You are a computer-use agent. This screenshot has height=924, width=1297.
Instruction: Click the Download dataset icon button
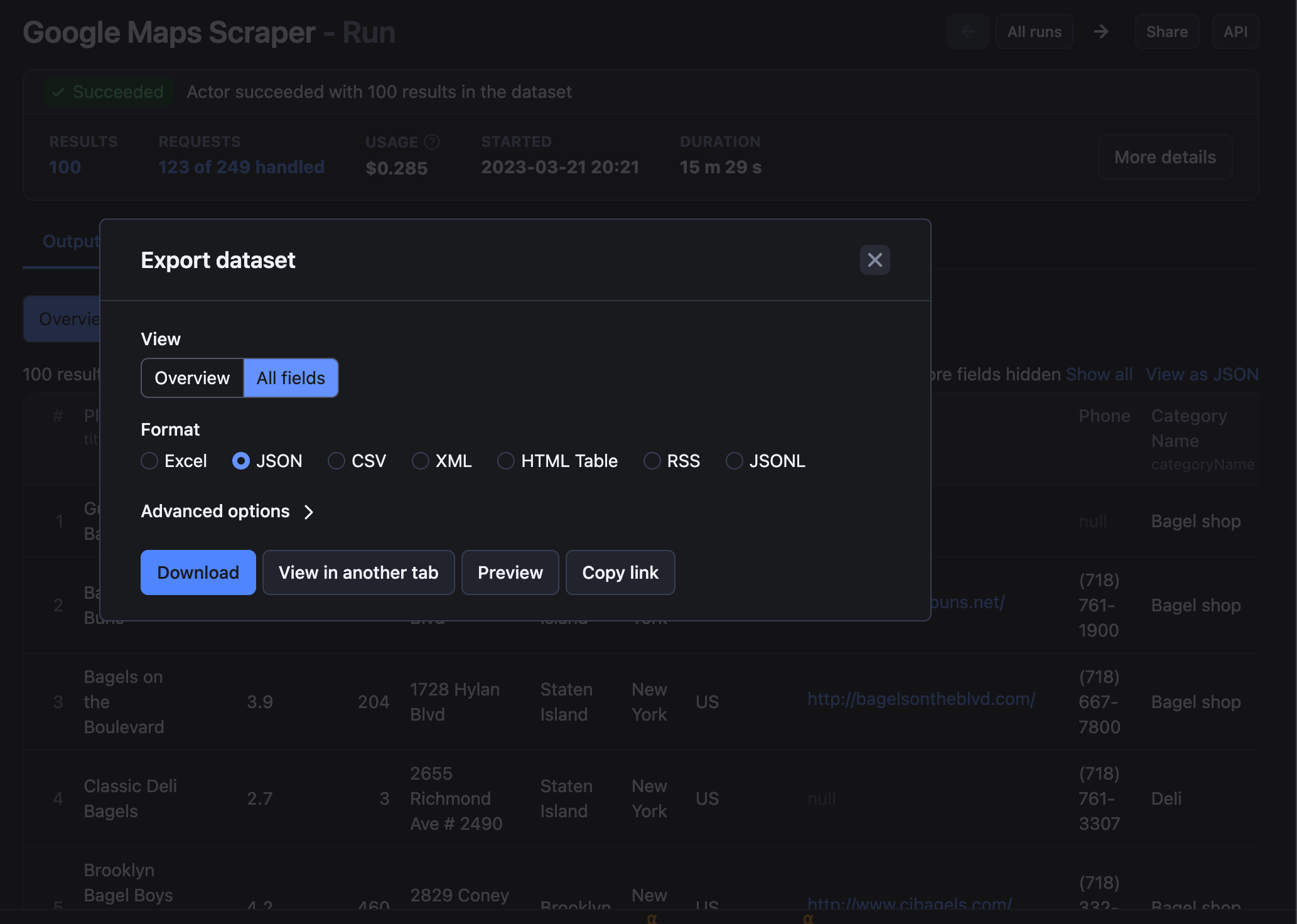tap(198, 571)
